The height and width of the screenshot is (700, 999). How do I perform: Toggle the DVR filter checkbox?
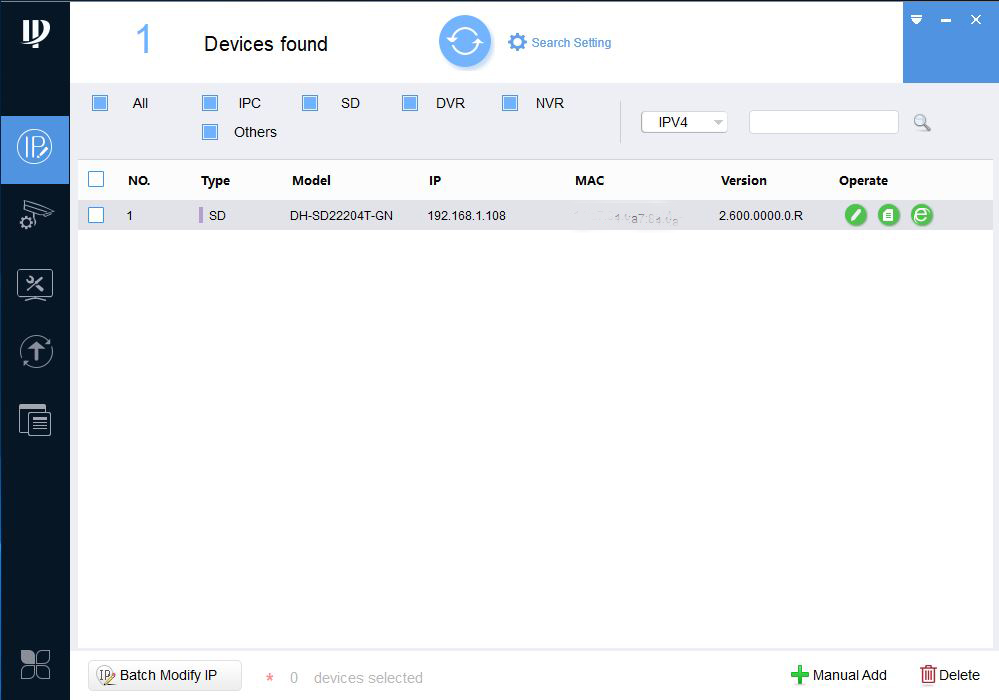point(410,103)
